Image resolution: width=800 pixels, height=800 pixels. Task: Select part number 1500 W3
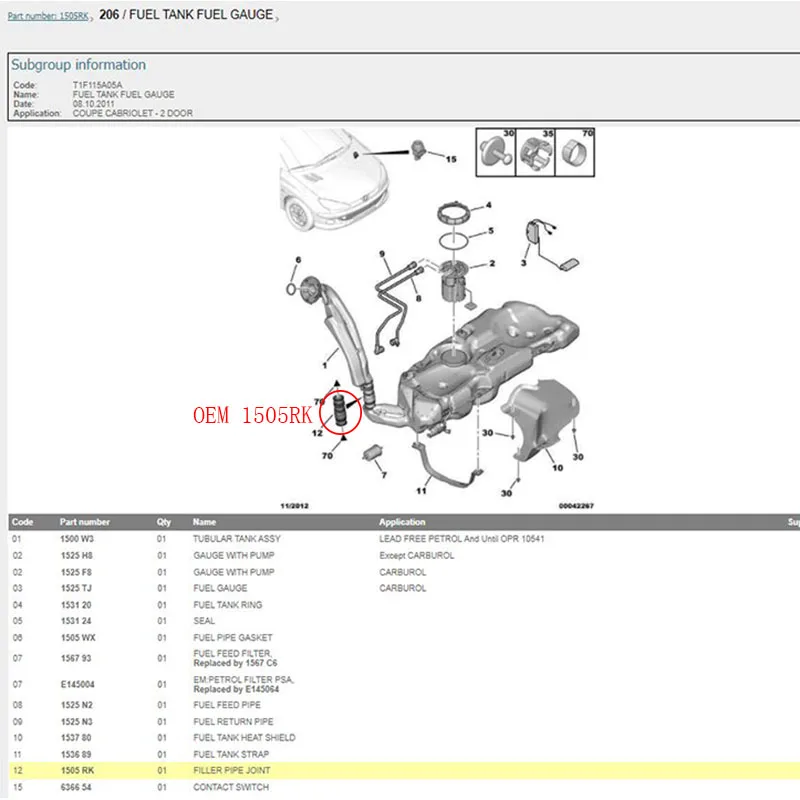pyautogui.click(x=77, y=539)
